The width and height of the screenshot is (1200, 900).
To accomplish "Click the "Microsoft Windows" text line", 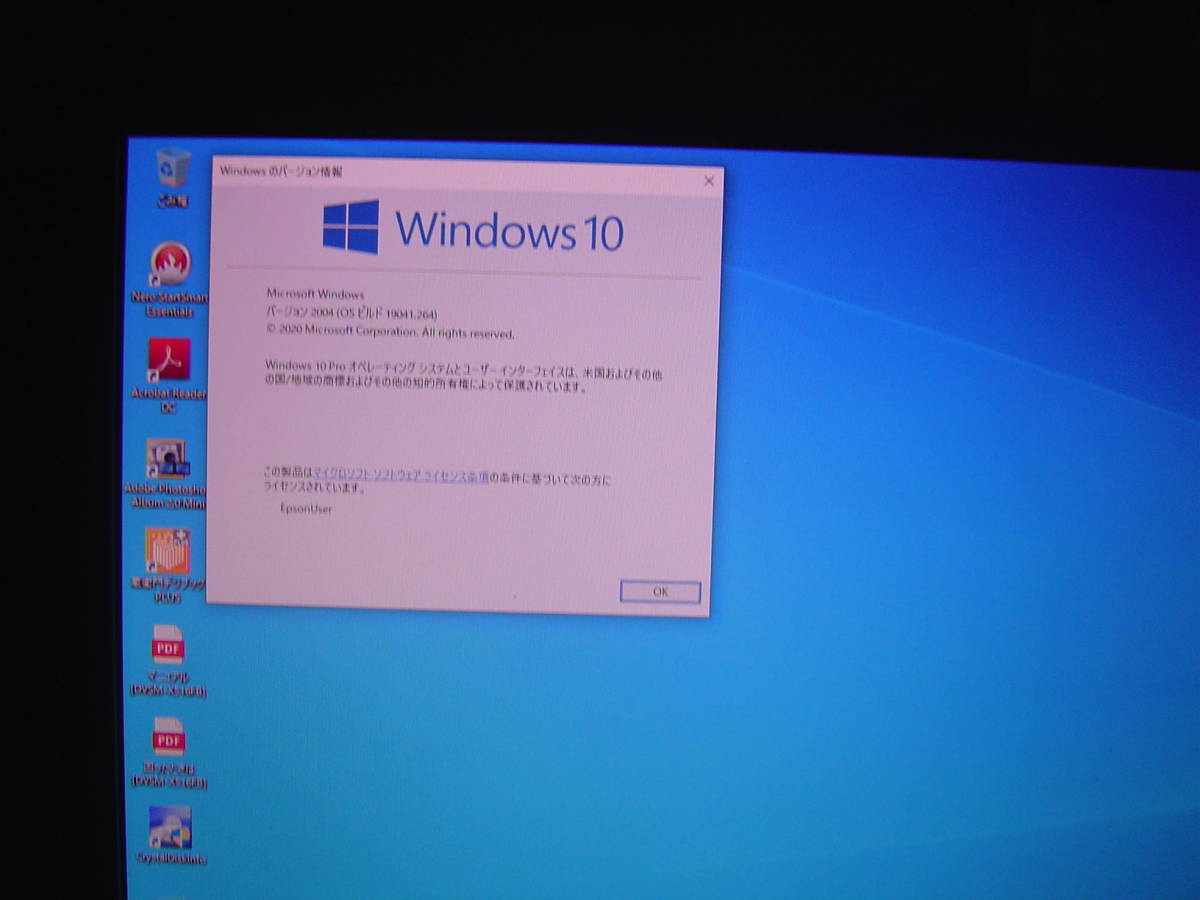I will click(x=315, y=294).
